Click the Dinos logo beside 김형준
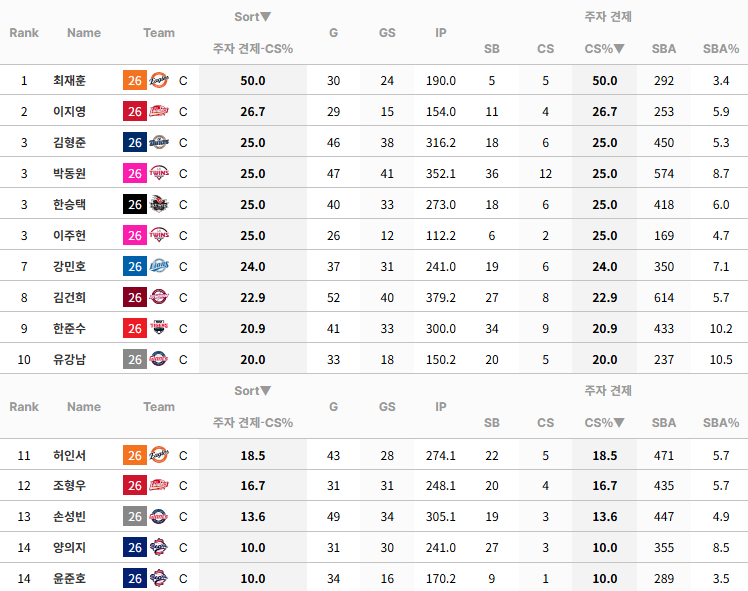This screenshot has height=591, width=748. pos(159,142)
